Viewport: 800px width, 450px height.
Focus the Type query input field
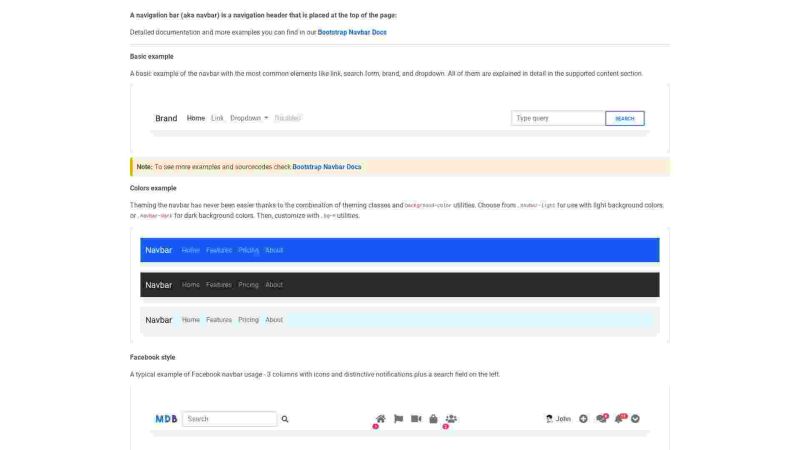[558, 118]
